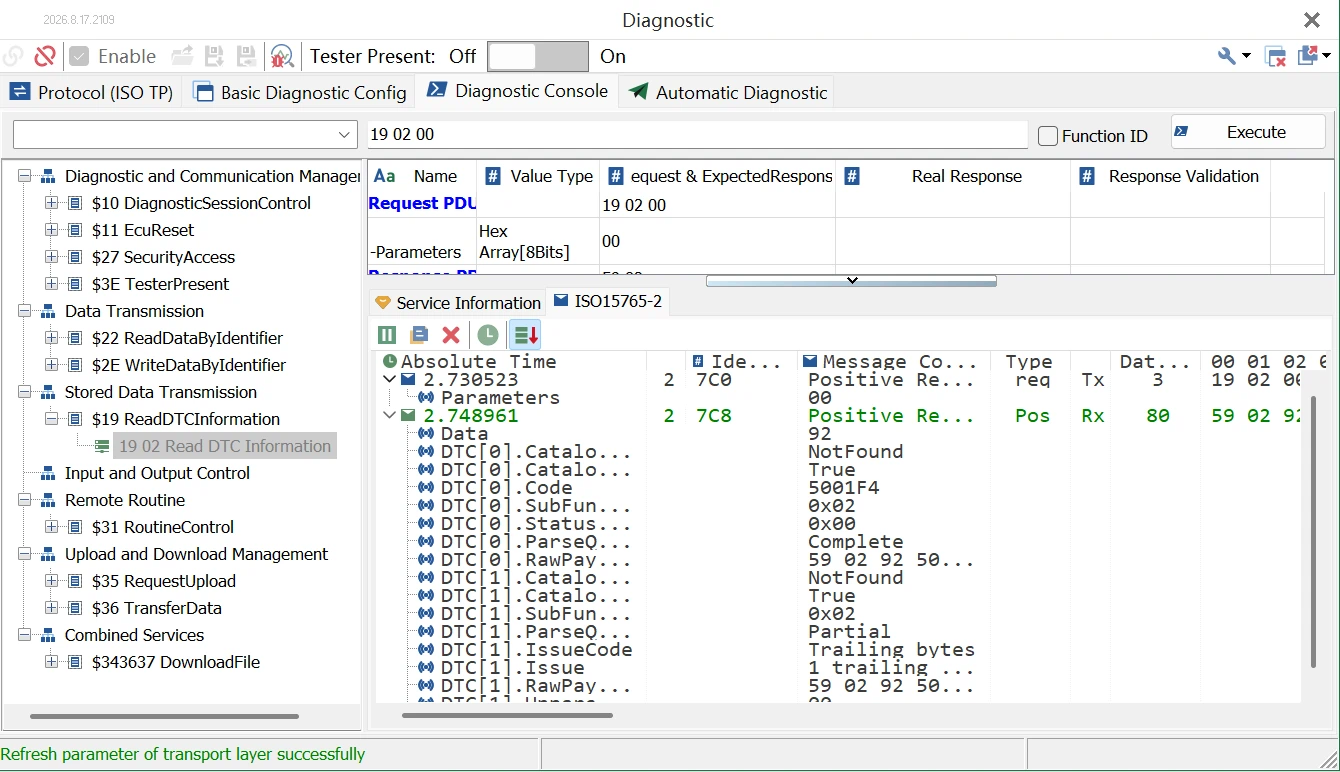Screen dimensions: 1340x772
Task: Click the signal icon next to DTC[0].Code
Action: point(426,487)
